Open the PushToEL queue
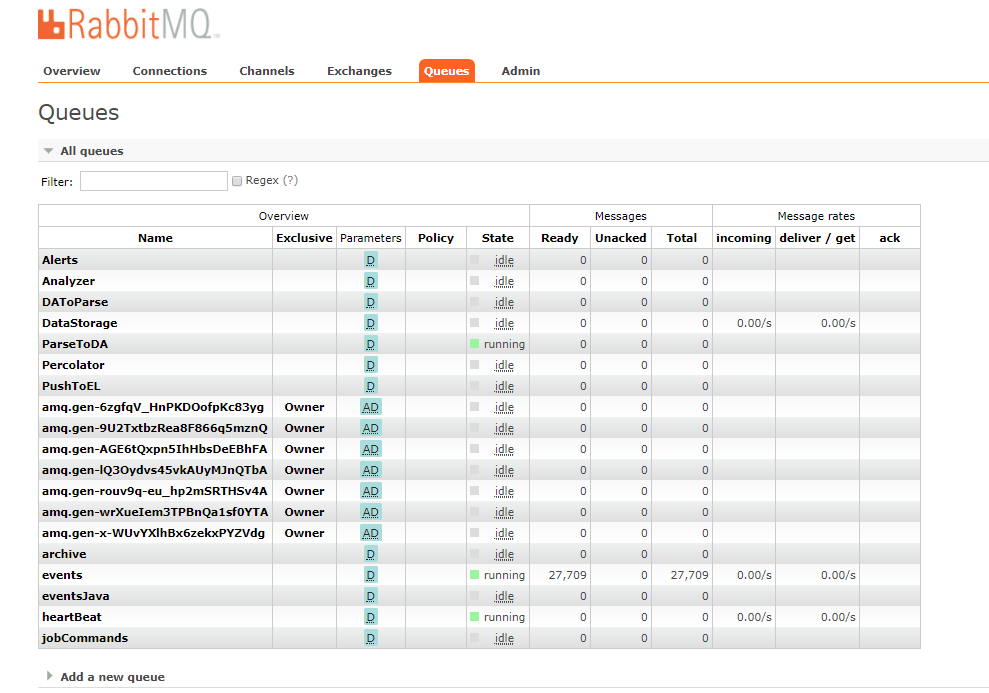The width and height of the screenshot is (989, 693). point(71,386)
